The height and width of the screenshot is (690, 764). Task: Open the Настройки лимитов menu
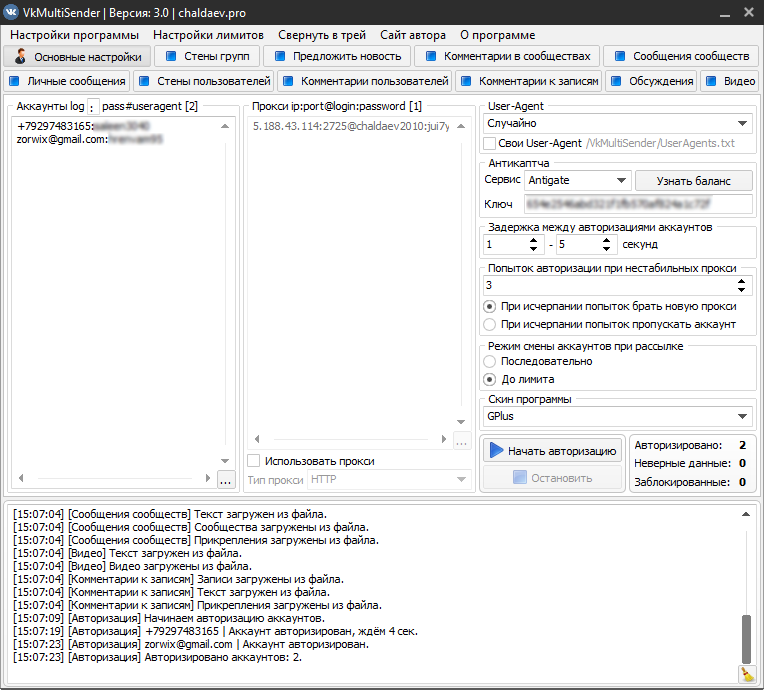209,35
